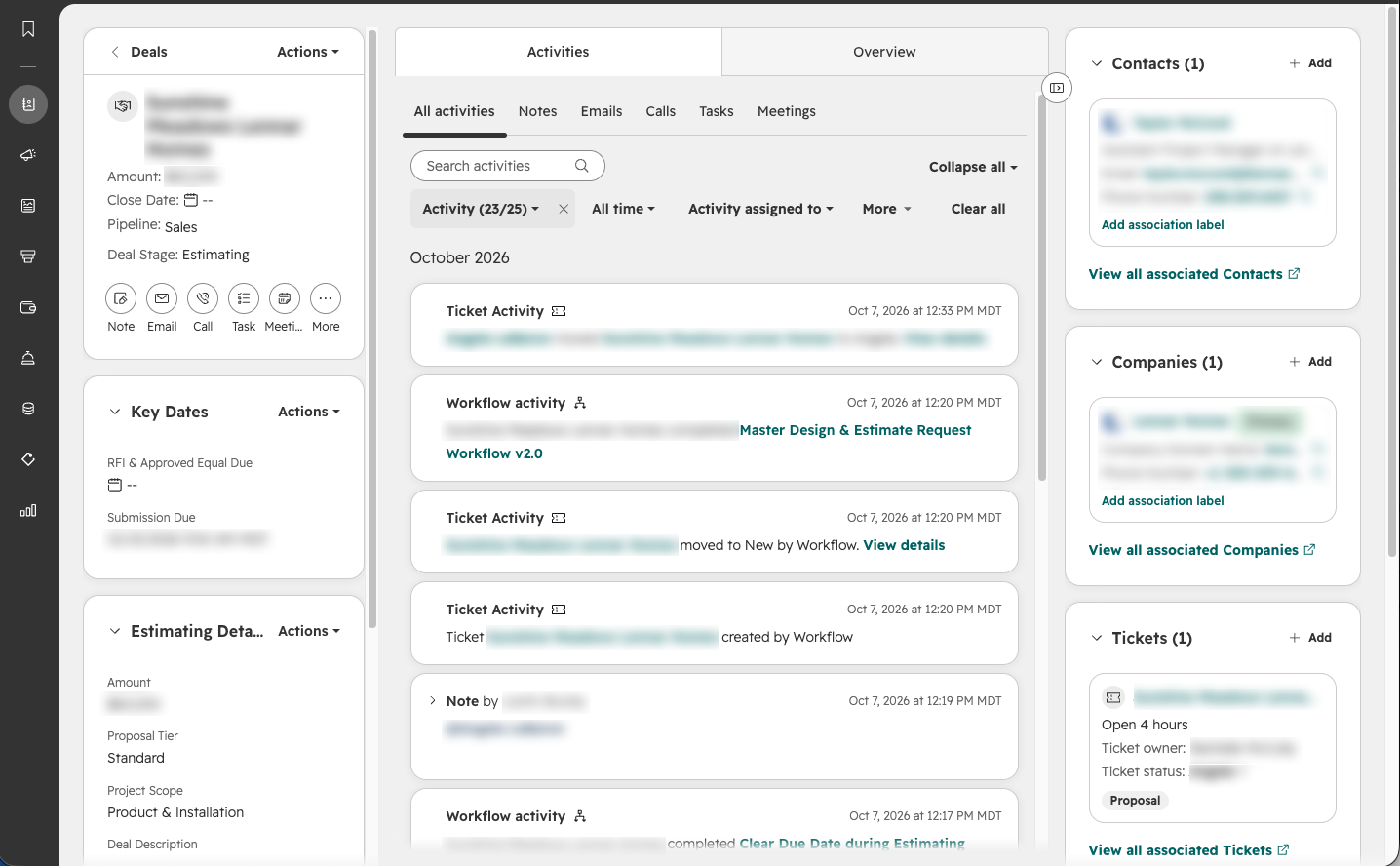Remove the Activity (23/25) filter
Image resolution: width=1400 pixels, height=866 pixels.
pyautogui.click(x=564, y=209)
